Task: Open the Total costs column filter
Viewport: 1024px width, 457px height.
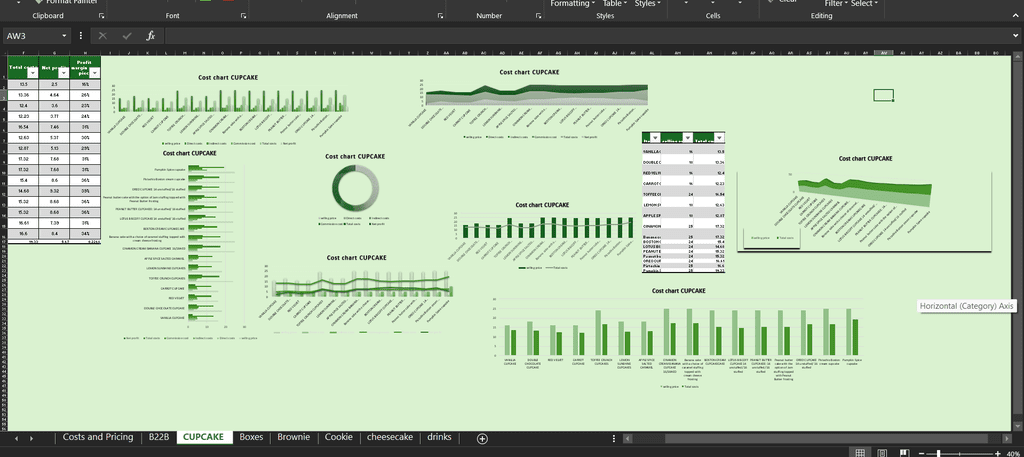Action: [x=33, y=74]
